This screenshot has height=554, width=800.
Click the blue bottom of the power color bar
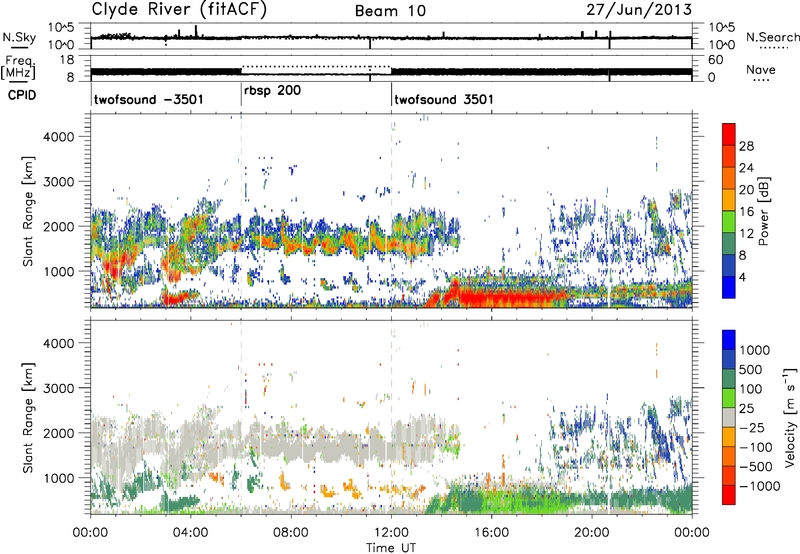click(729, 287)
